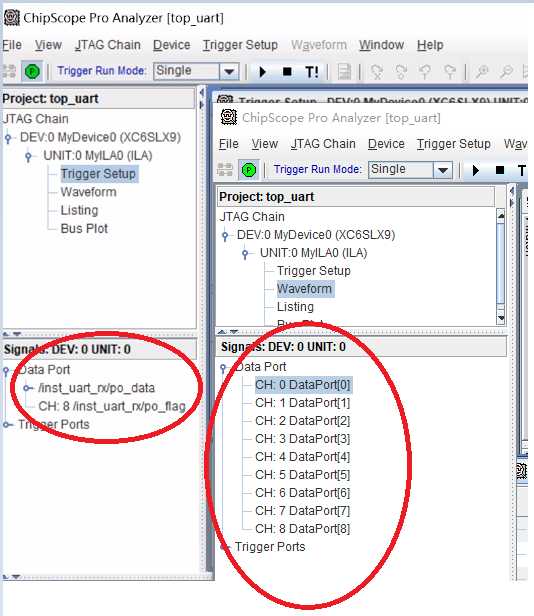Select Listing tree item in back window
The height and width of the screenshot is (616, 534).
tap(79, 210)
